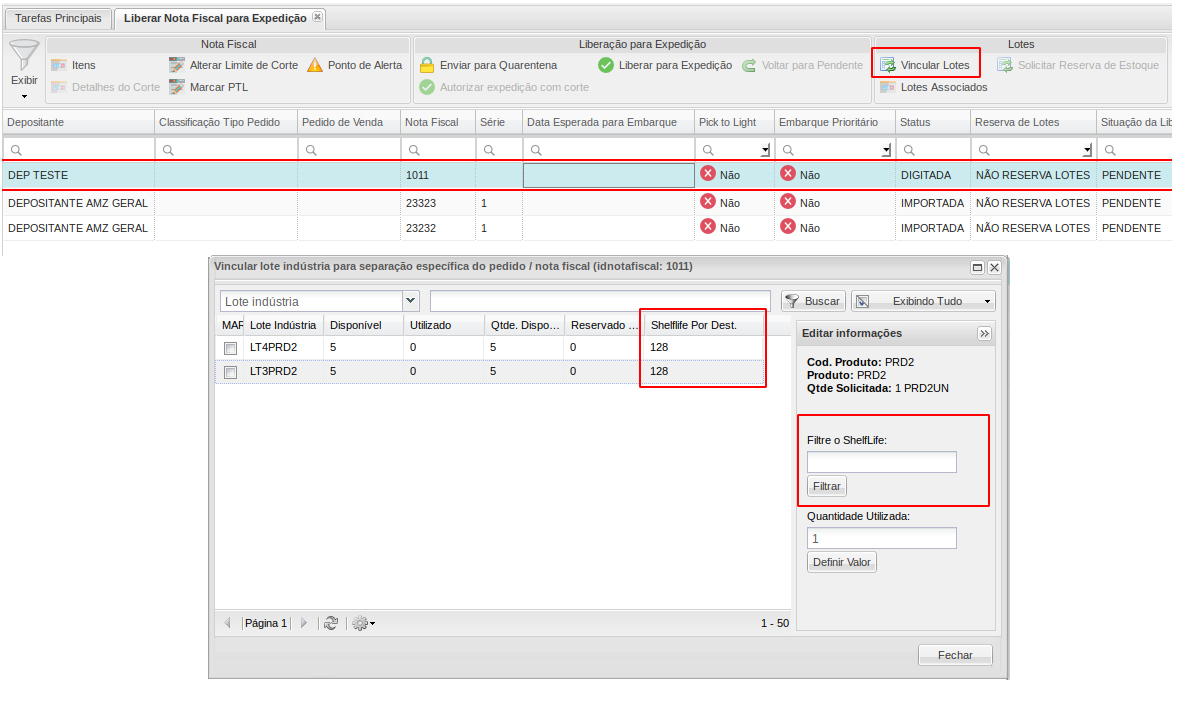
Task: Sort by Nota Fiscal column header
Action: coord(438,122)
